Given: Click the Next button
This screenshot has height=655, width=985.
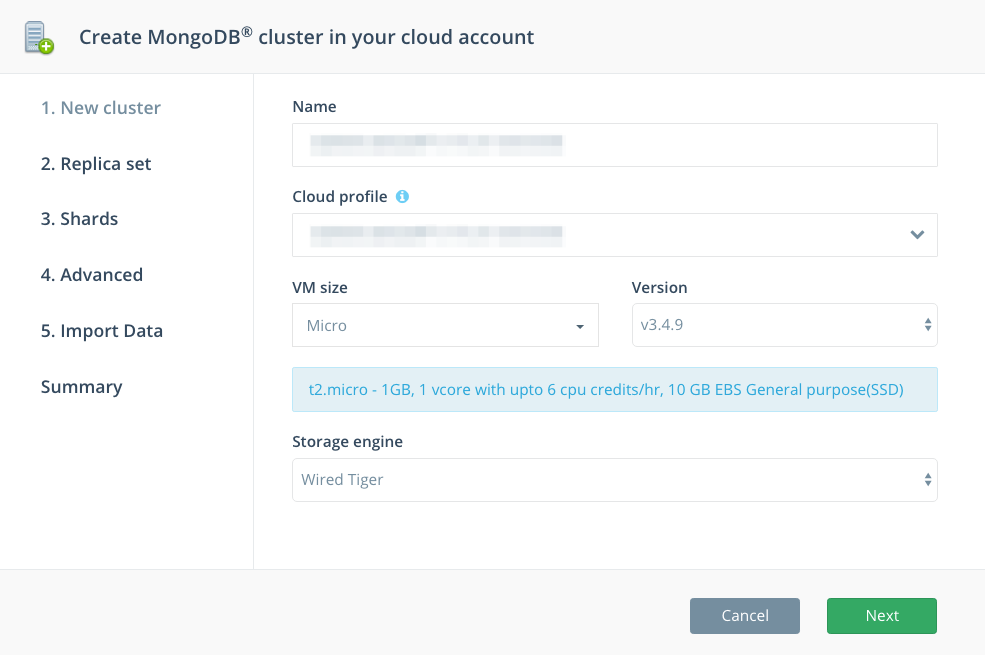Looking at the screenshot, I should [882, 616].
